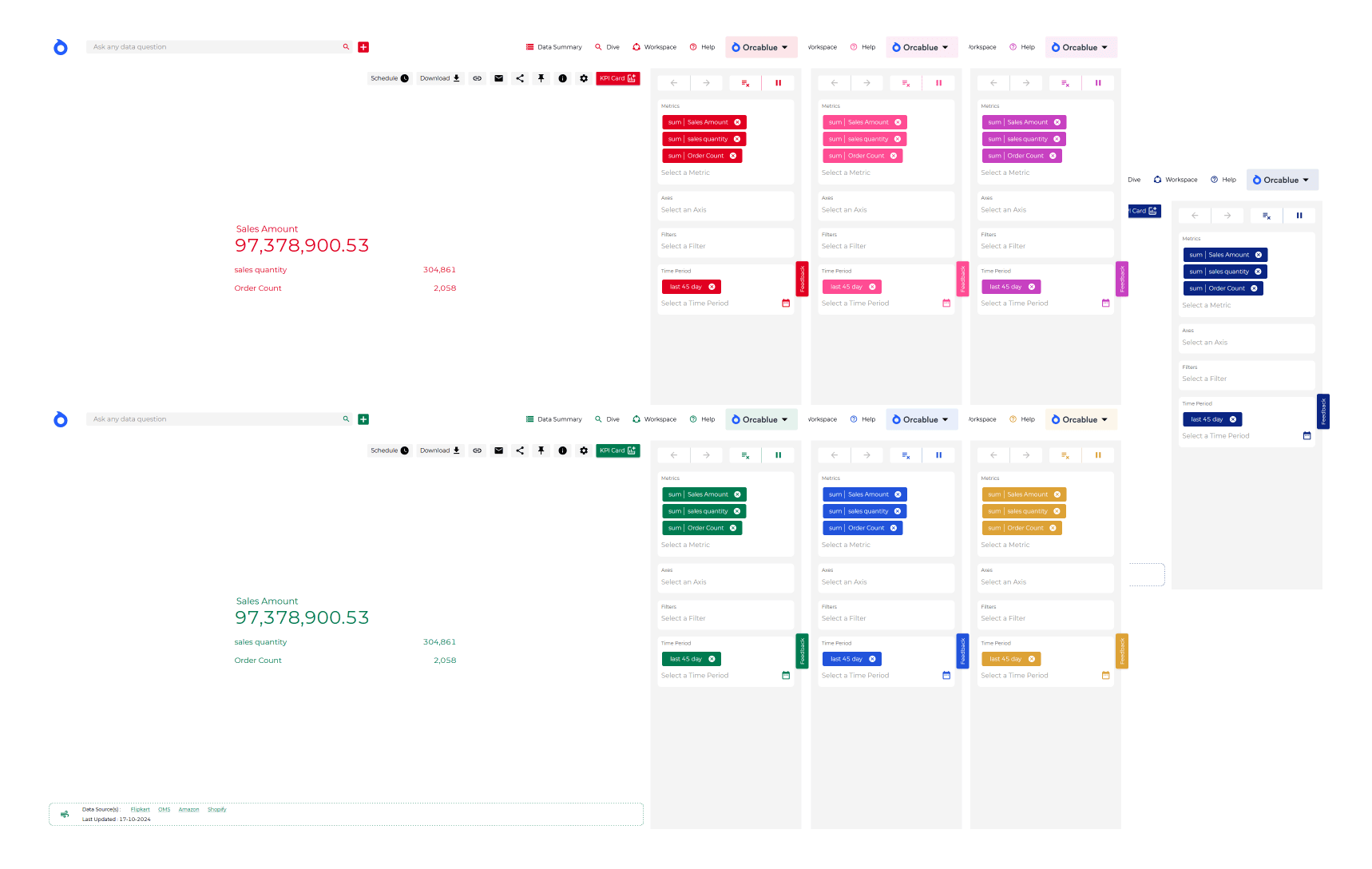Open the info icon in the red-themed toolbar
Image resolution: width=1372 pixels, height=869 pixels.
coord(563,78)
